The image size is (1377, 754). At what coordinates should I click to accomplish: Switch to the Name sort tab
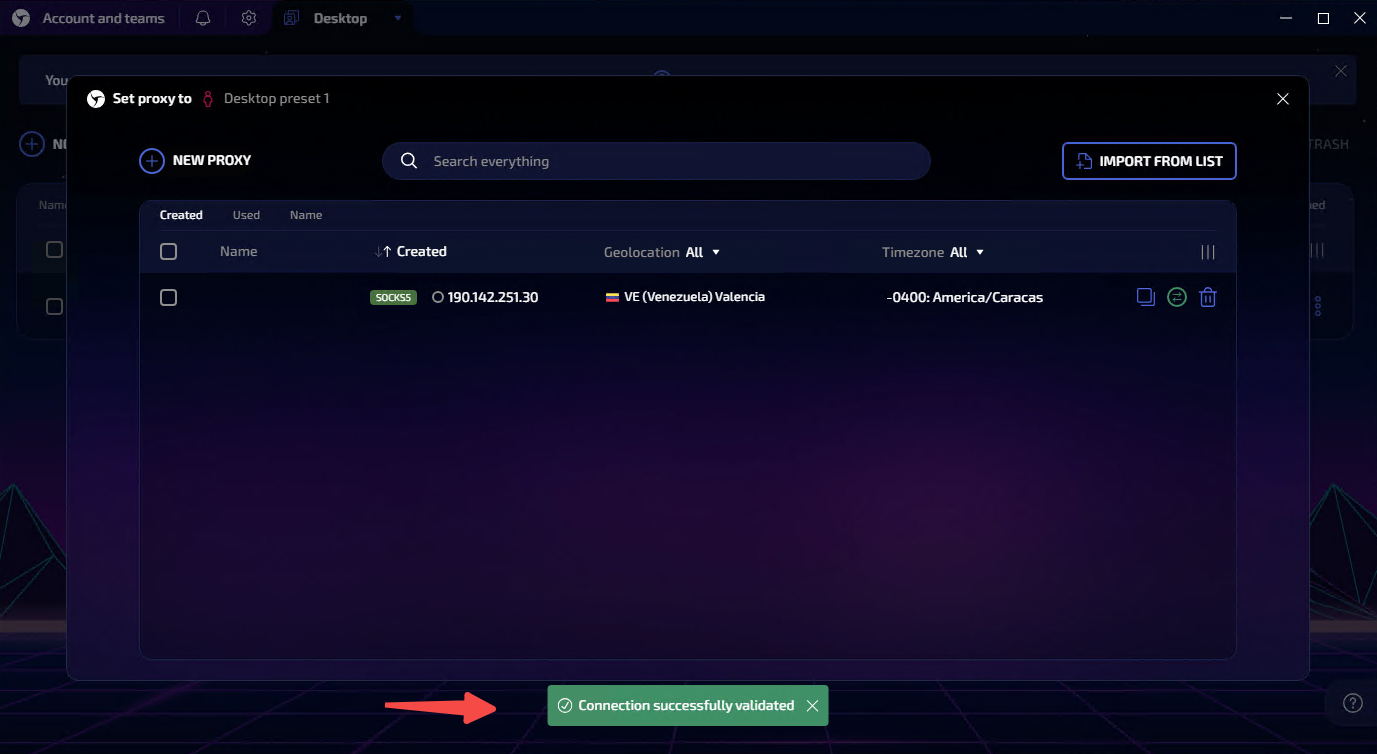(306, 215)
